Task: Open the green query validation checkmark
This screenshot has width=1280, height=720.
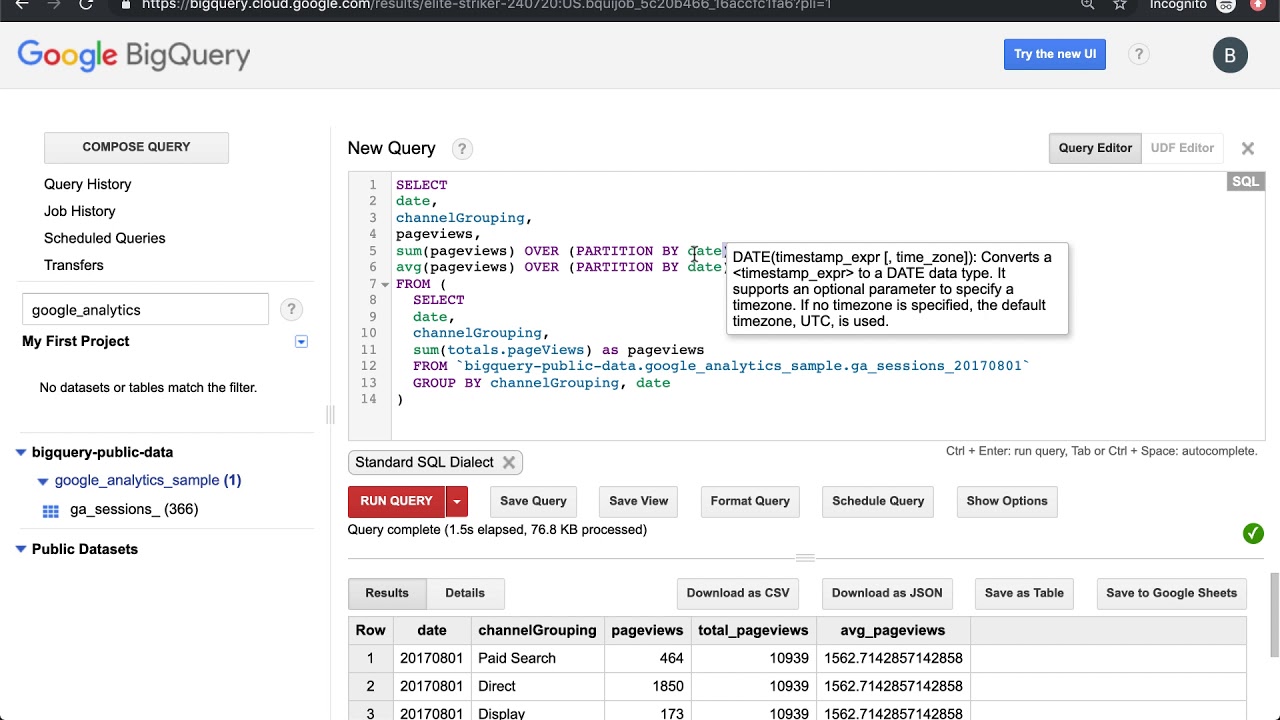Action: [1253, 534]
